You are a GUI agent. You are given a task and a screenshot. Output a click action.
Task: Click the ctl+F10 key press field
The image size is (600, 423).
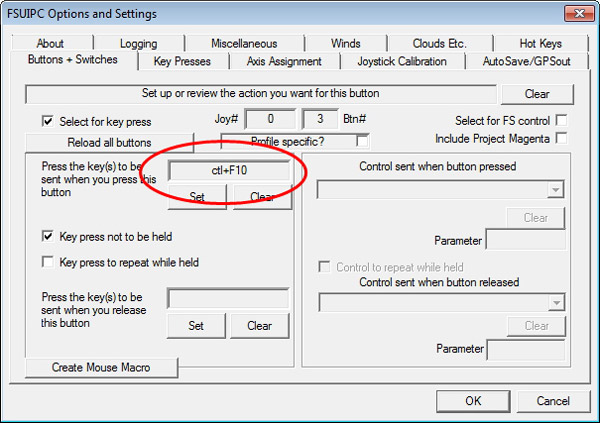229,171
